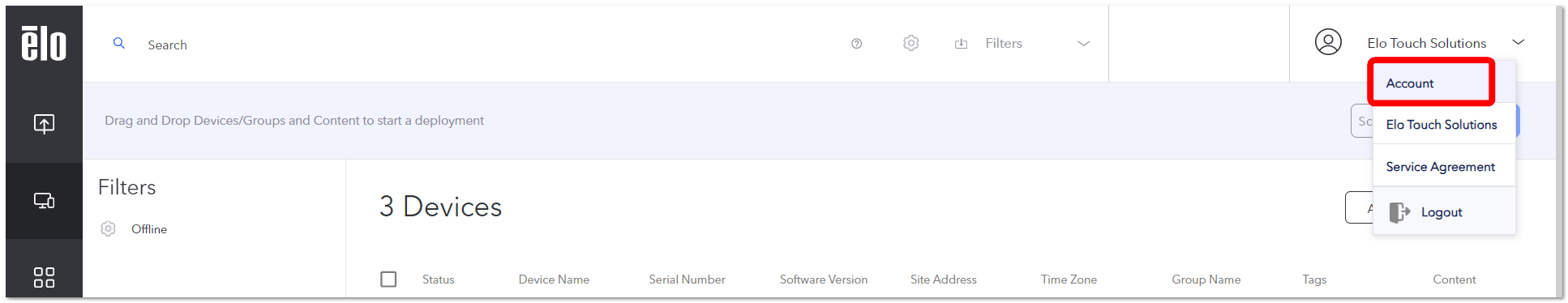Click the user profile avatar icon
The height and width of the screenshot is (303, 1568).
point(1328,42)
